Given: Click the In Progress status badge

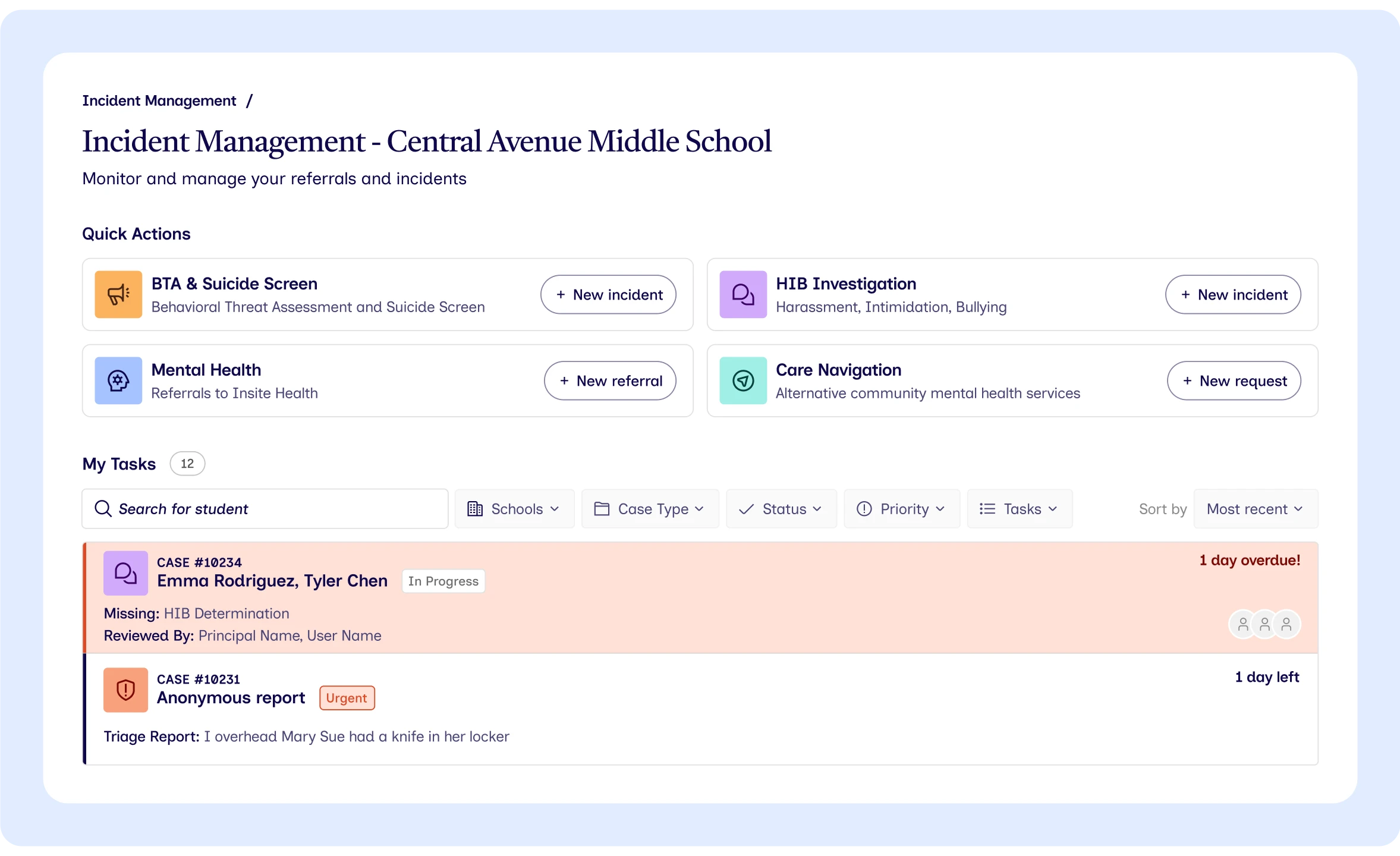Looking at the screenshot, I should pos(443,581).
